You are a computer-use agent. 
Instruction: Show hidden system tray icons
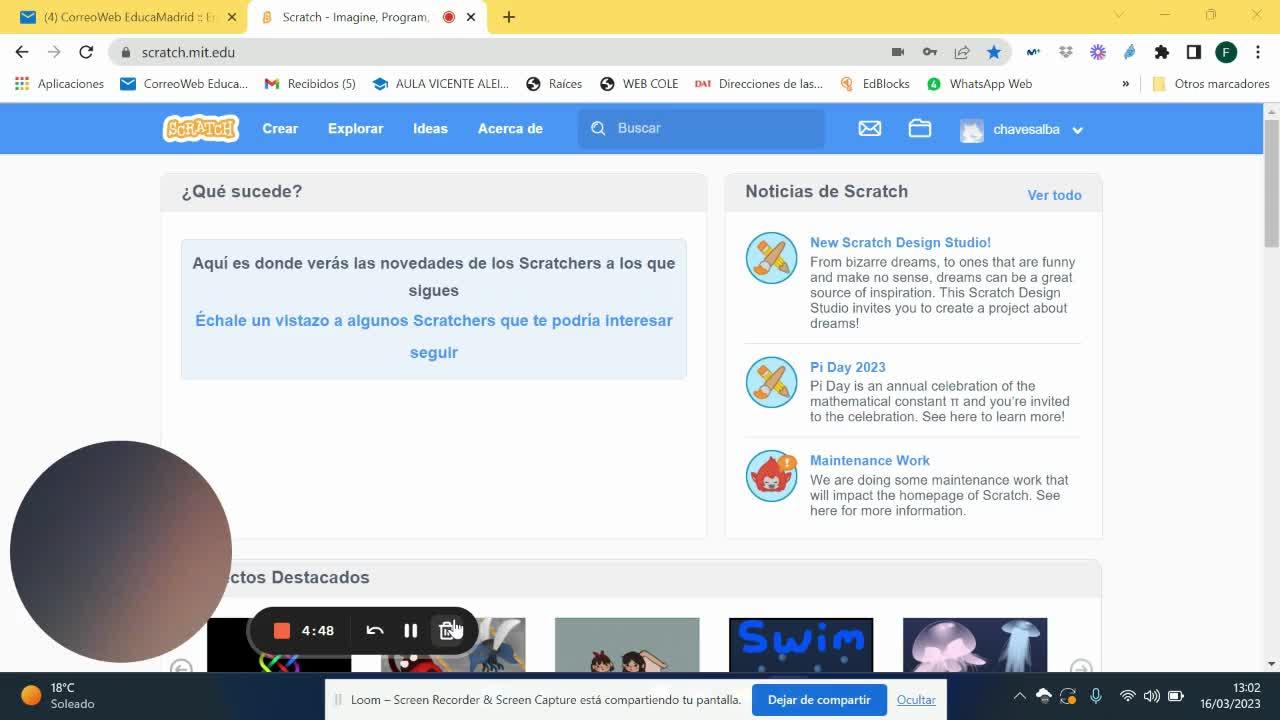pyautogui.click(x=1019, y=696)
